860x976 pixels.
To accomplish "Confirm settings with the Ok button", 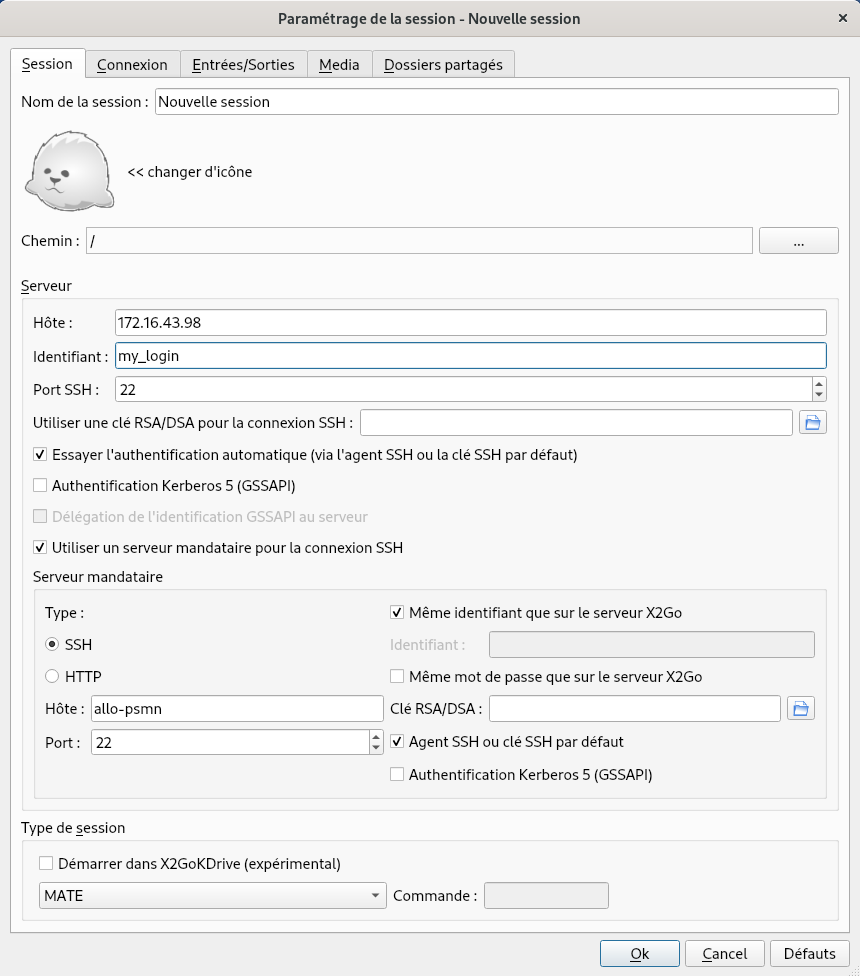I will point(639,954).
